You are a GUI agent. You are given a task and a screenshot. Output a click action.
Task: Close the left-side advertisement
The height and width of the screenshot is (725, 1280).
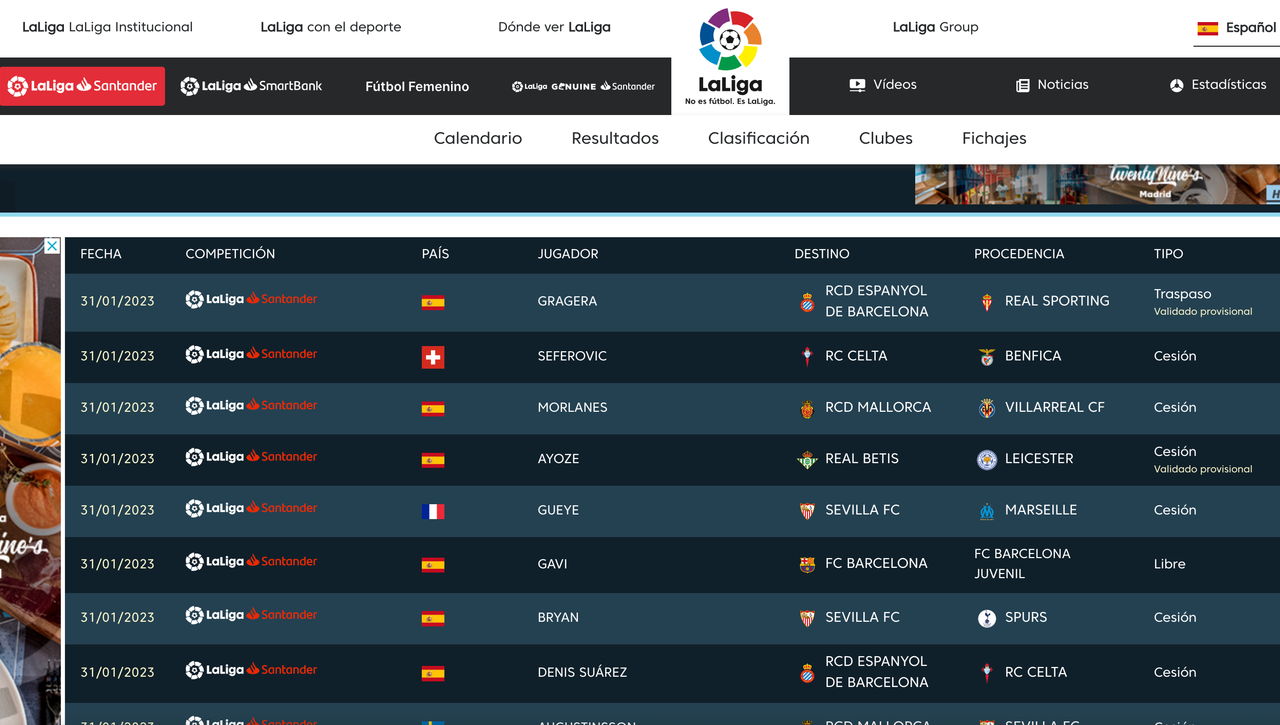tap(50, 246)
